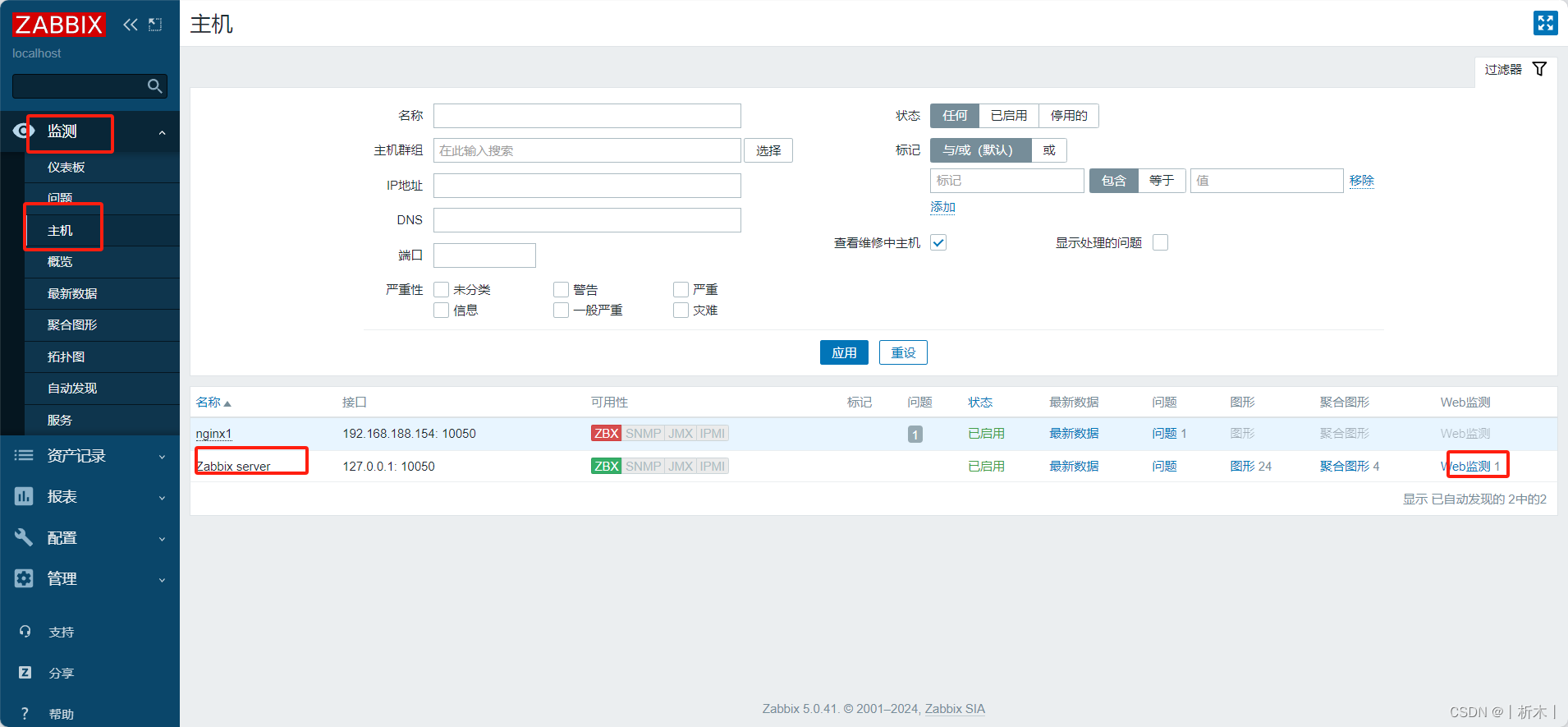Viewport: 1568px width, 727px height.
Task: Expand the Inventory menu section
Action: click(162, 457)
